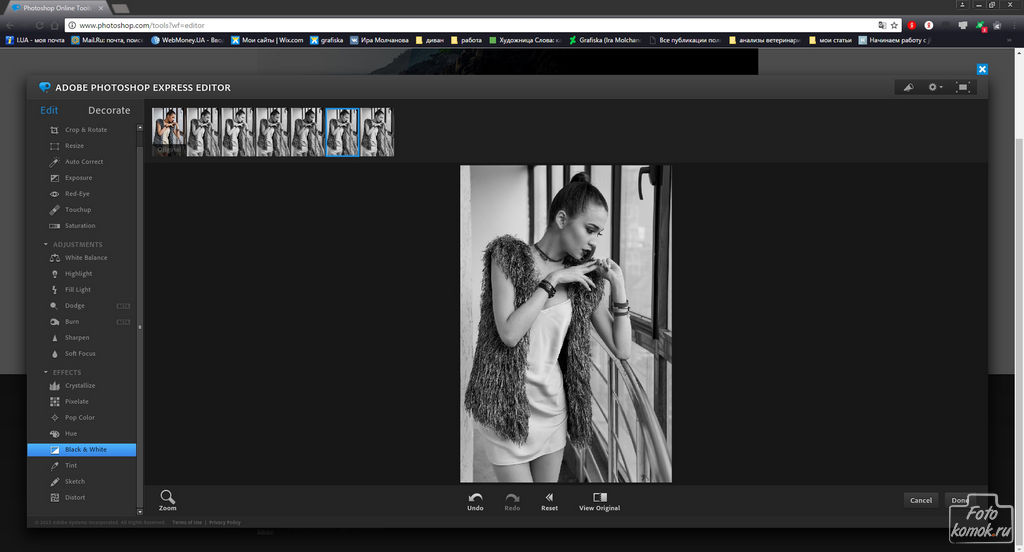Screen dimensions: 1024x552
Task: Open the gear settings dropdown
Action: [935, 87]
